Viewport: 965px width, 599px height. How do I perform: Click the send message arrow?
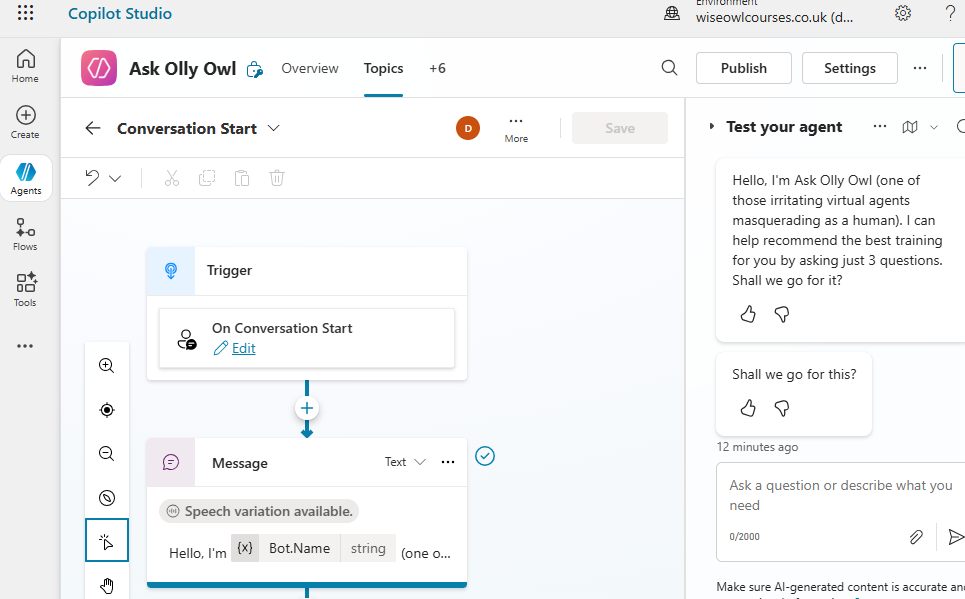[x=956, y=537]
